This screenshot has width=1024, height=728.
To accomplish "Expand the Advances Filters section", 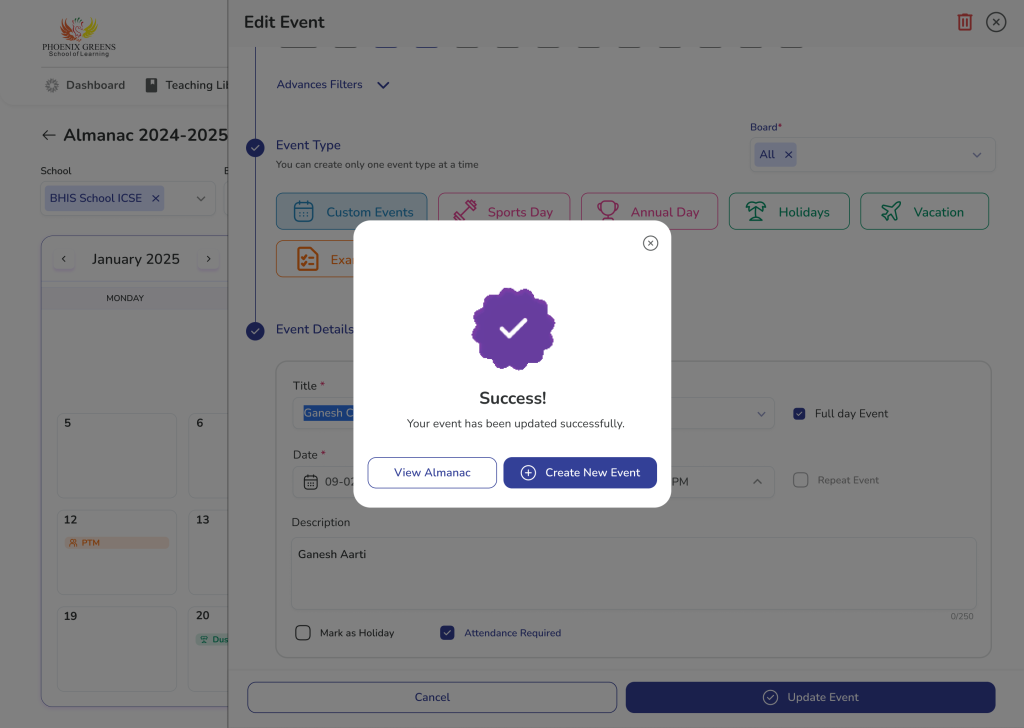I will tap(382, 85).
